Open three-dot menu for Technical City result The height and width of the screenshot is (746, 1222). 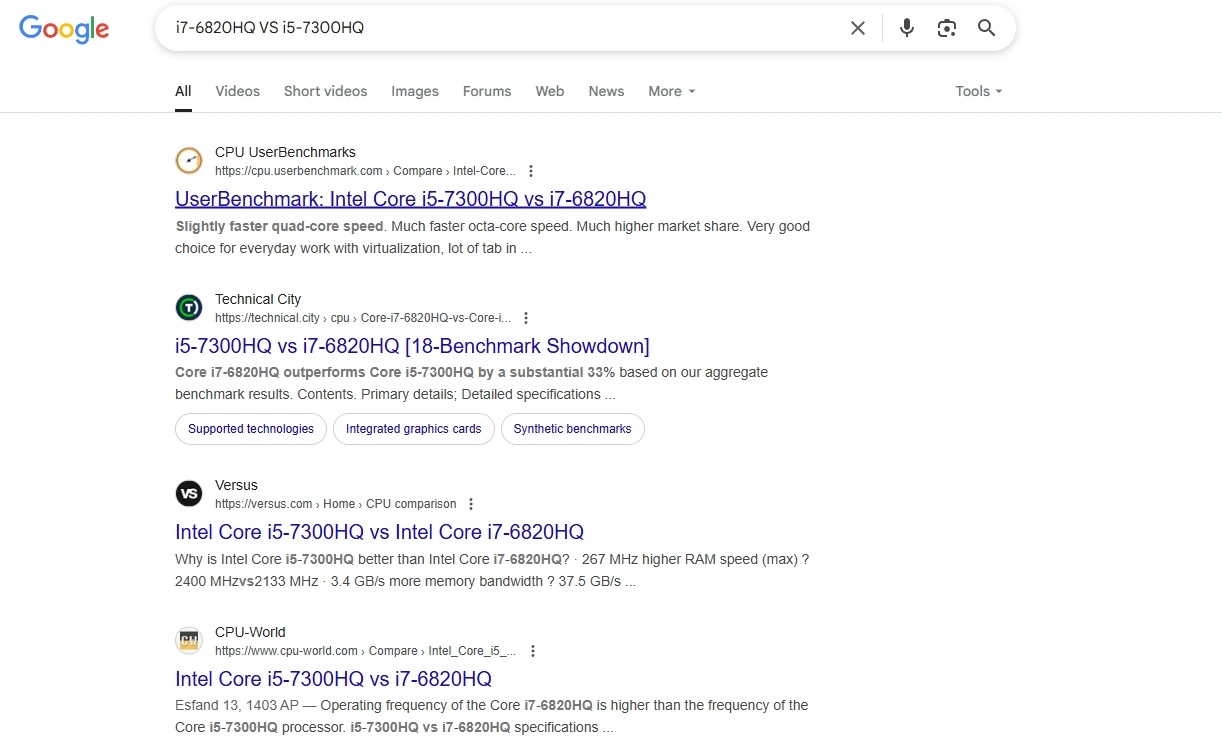point(526,318)
